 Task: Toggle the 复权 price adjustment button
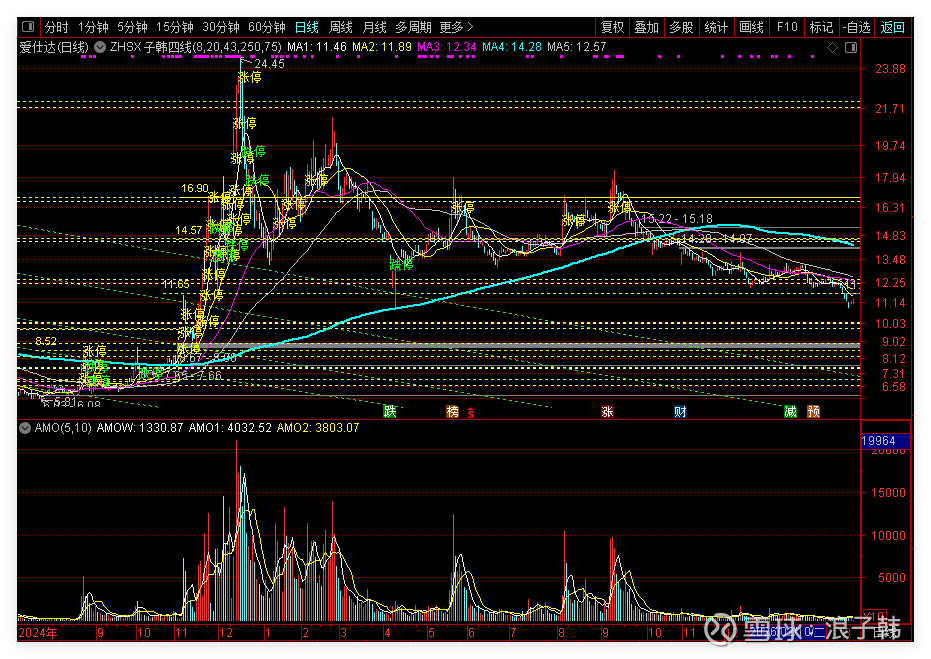(612, 27)
